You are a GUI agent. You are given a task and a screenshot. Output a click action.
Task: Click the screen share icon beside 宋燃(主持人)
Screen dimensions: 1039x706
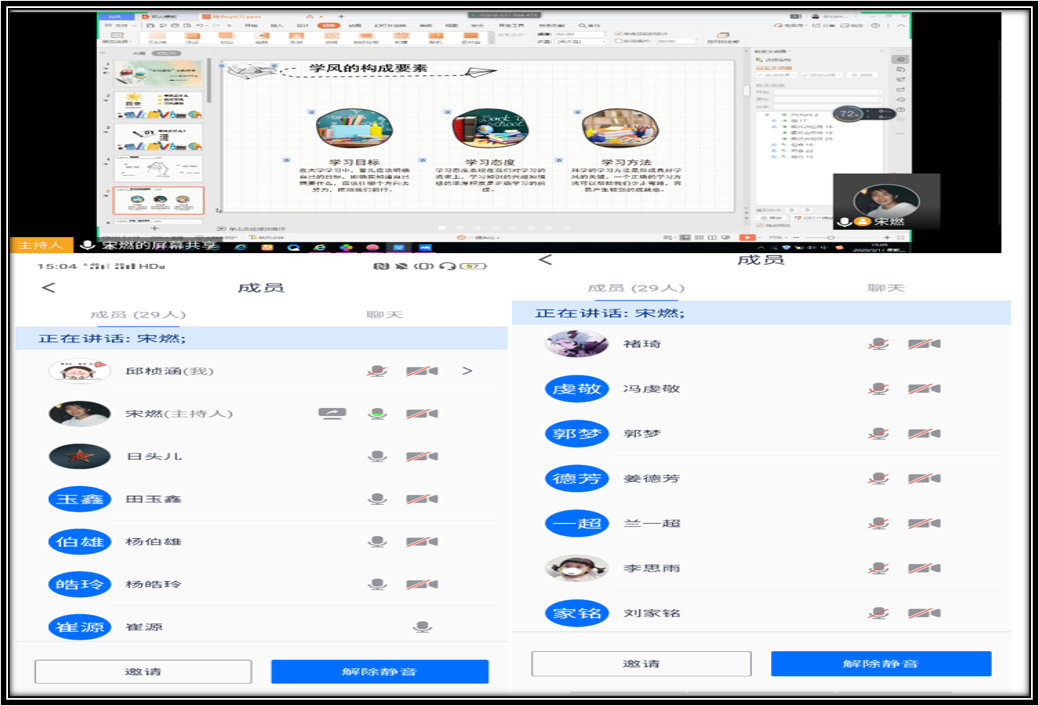[x=331, y=413]
